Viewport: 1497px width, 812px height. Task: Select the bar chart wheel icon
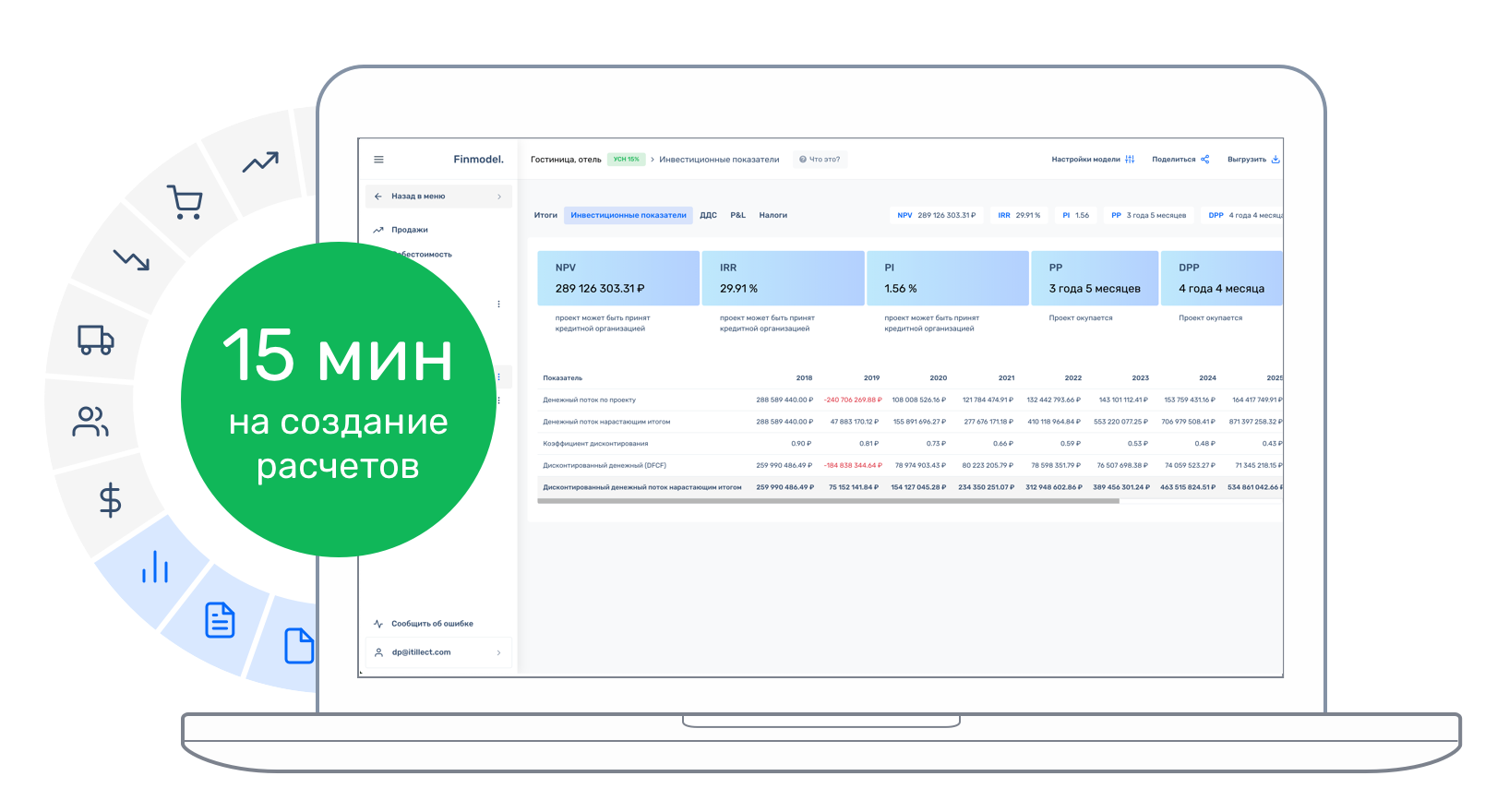pyautogui.click(x=155, y=567)
